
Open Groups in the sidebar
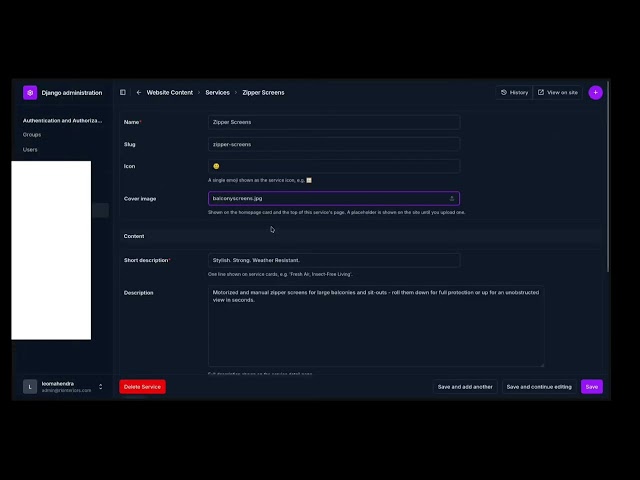(32, 135)
